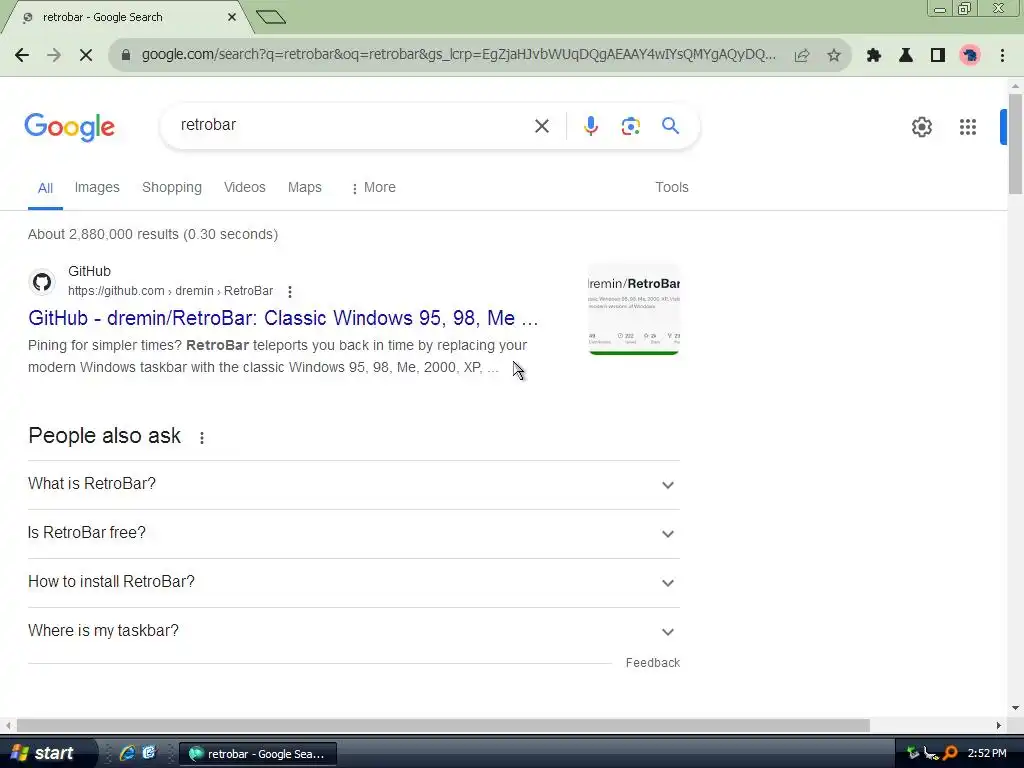Image resolution: width=1024 pixels, height=768 pixels.
Task: Open About this result dots next to GitHub URL
Action: pos(289,291)
